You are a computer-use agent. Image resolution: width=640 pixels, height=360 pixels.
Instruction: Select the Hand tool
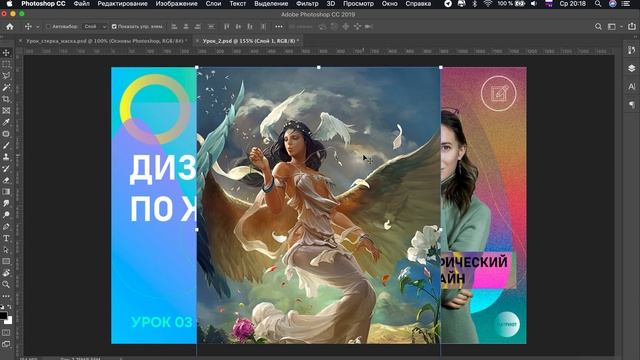(6, 273)
